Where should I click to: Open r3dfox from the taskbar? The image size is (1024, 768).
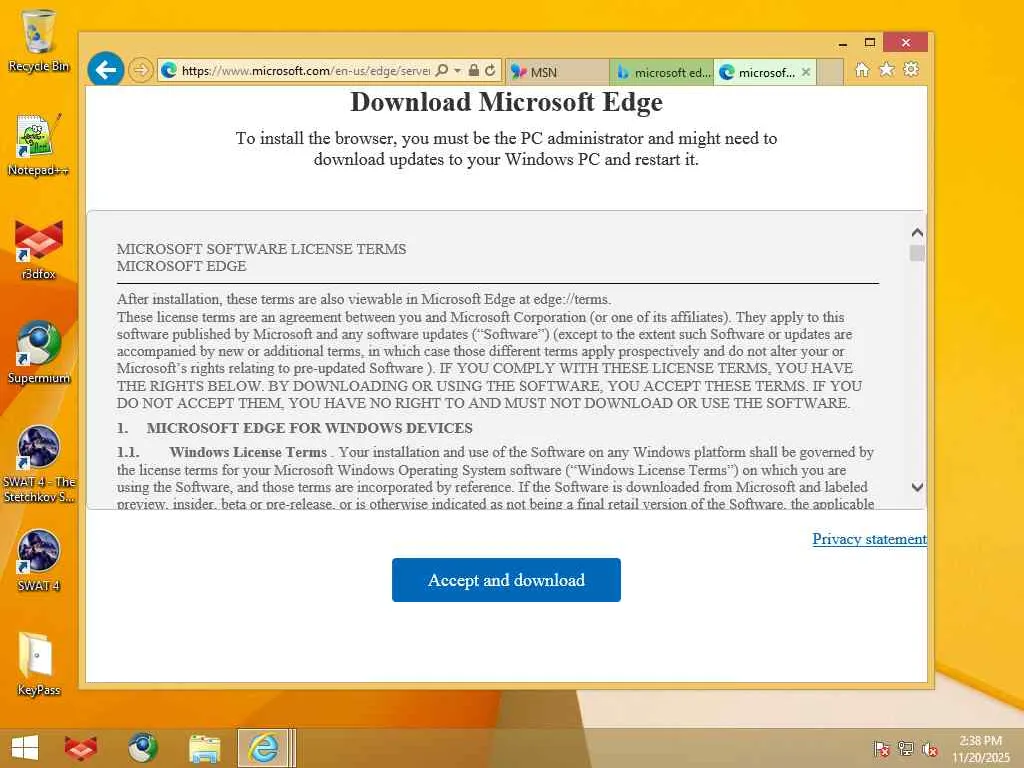click(81, 748)
